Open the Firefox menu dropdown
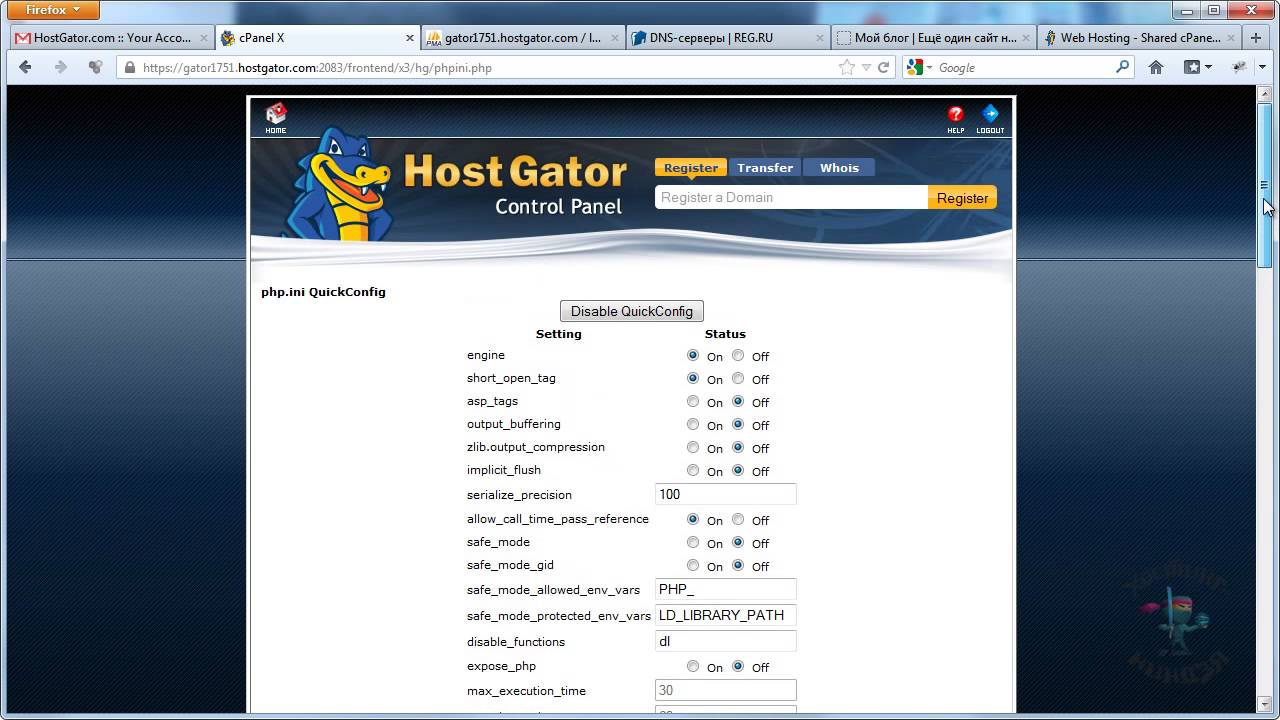This screenshot has height=720, width=1280. click(53, 10)
